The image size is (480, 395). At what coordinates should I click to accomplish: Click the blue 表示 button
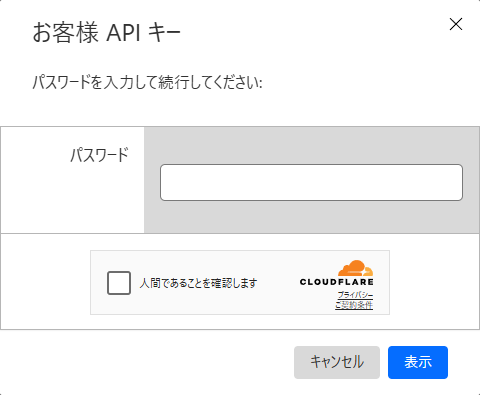(418, 362)
